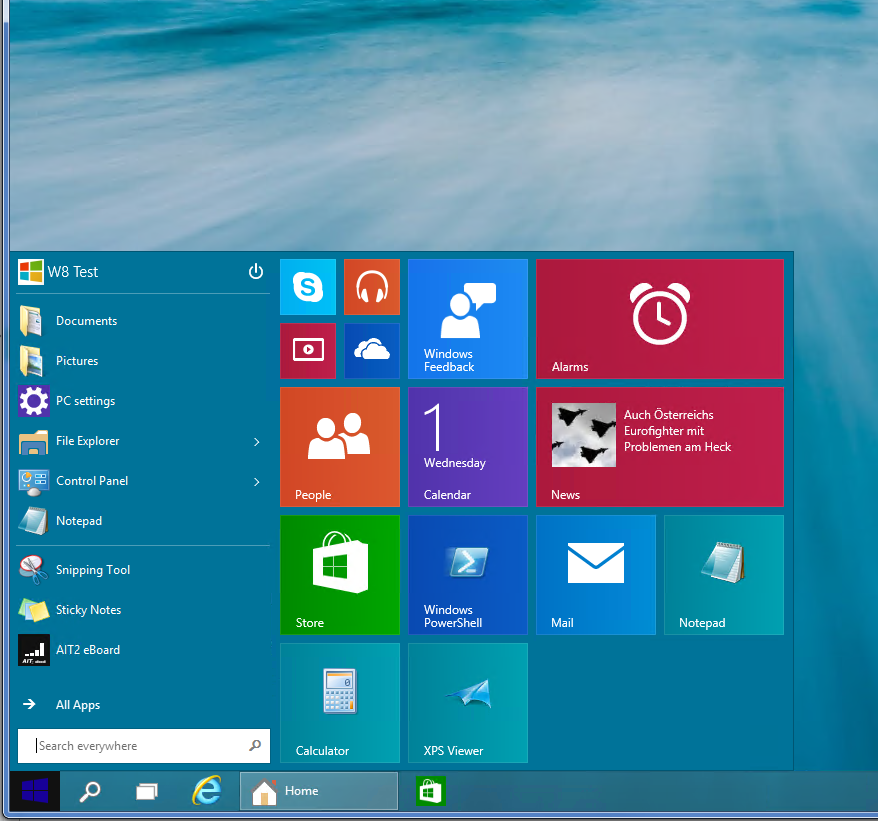Expand the Control Panel submenu arrow
Screen dimensions: 878x821
point(256,482)
